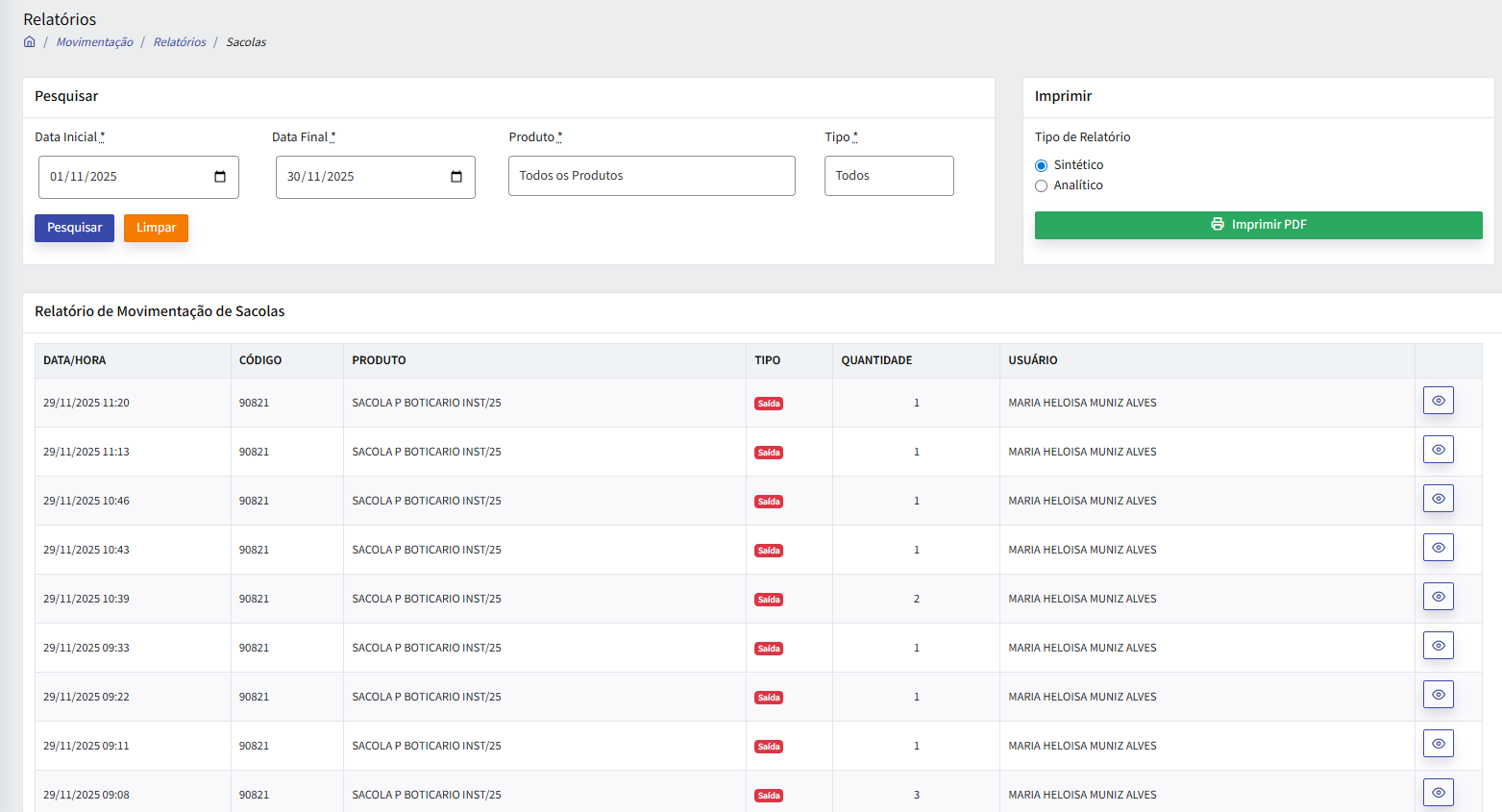The width and height of the screenshot is (1502, 812).
Task: Click the green Imprimir PDF button
Action: pos(1258,225)
